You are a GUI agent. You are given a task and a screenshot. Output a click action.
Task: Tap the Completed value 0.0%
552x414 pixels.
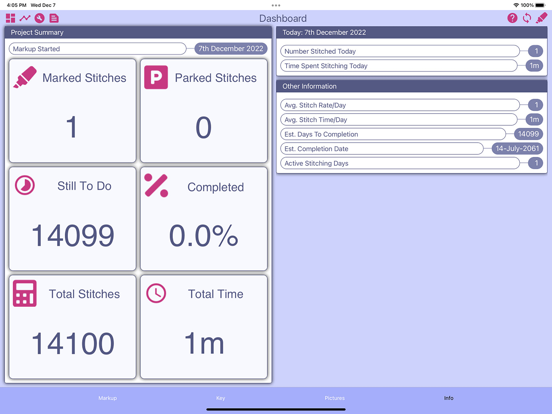click(203, 236)
